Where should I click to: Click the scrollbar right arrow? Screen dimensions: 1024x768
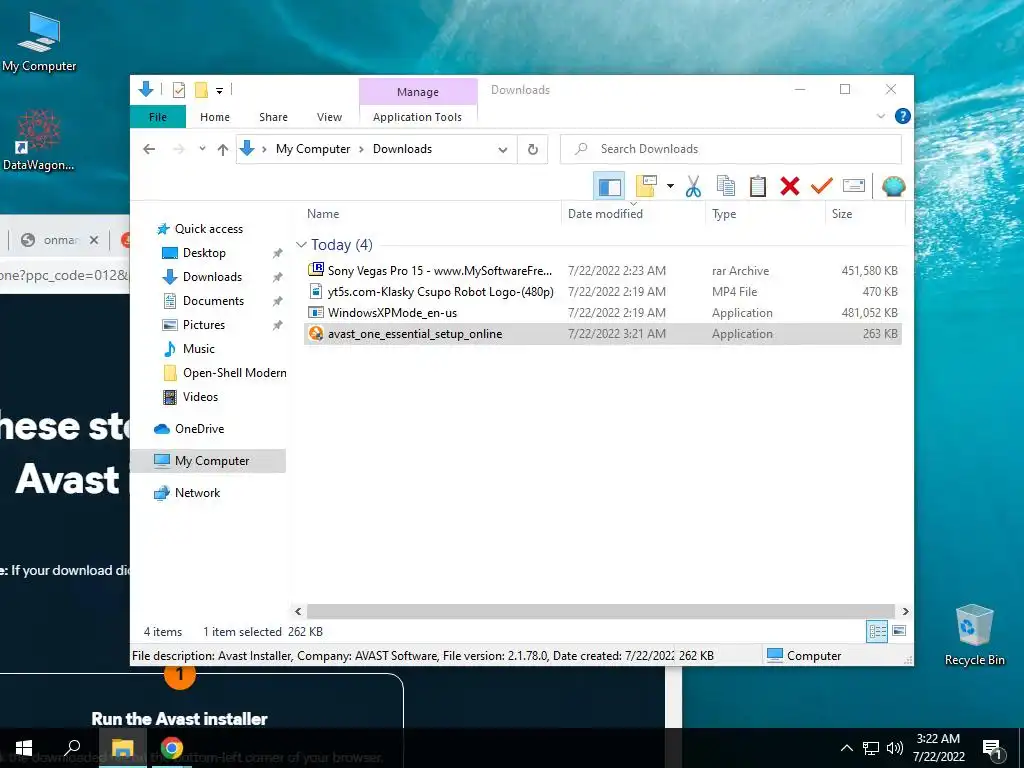[x=905, y=611]
